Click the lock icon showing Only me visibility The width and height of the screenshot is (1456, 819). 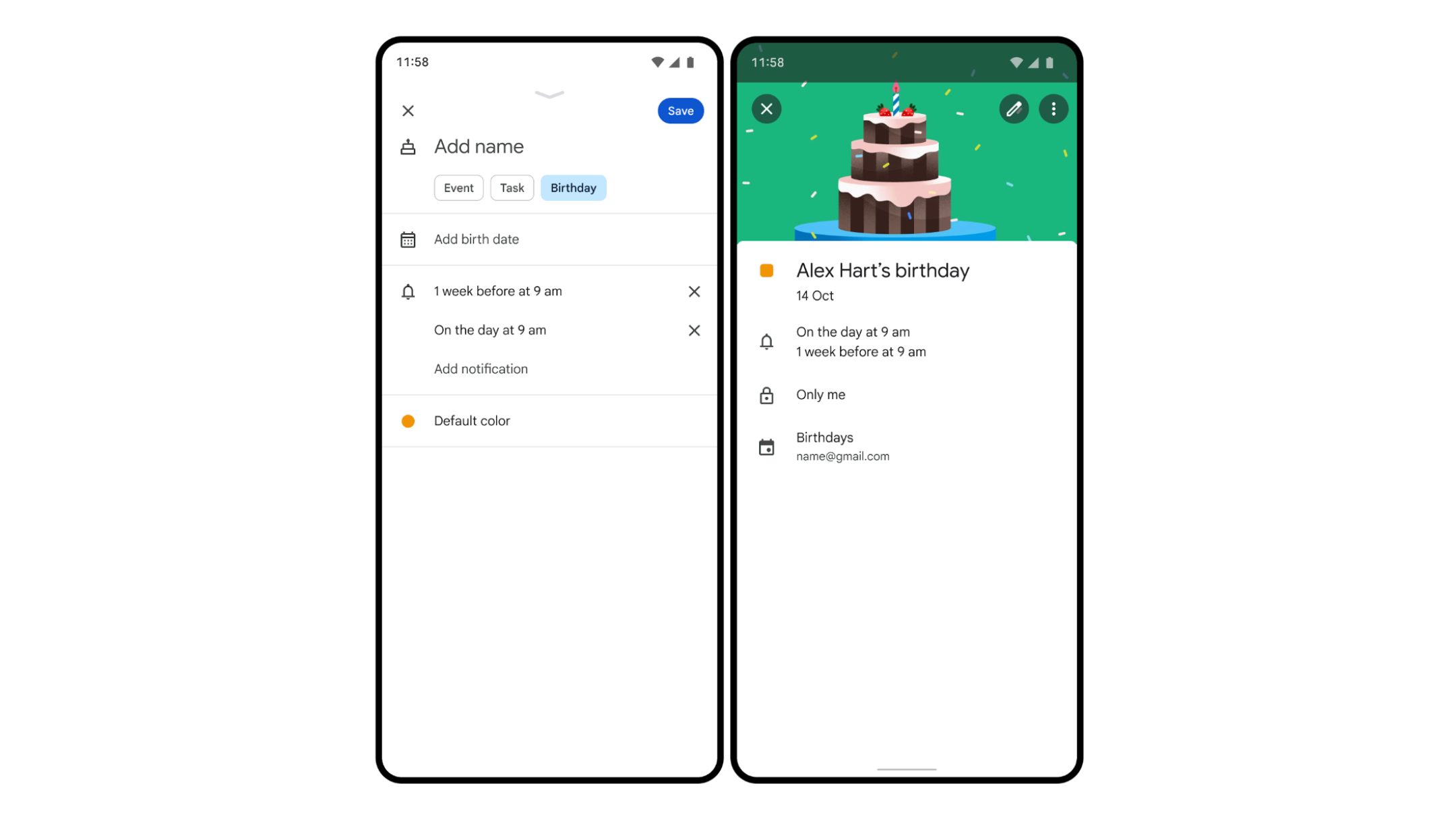[767, 394]
